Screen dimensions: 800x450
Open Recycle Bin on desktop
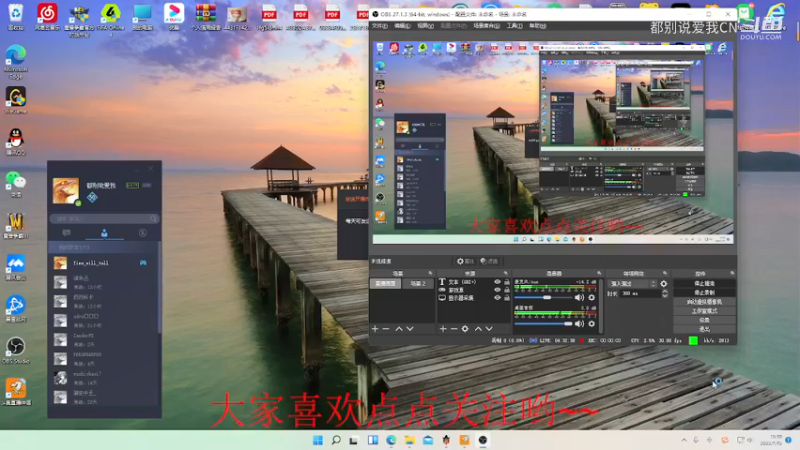(16, 16)
